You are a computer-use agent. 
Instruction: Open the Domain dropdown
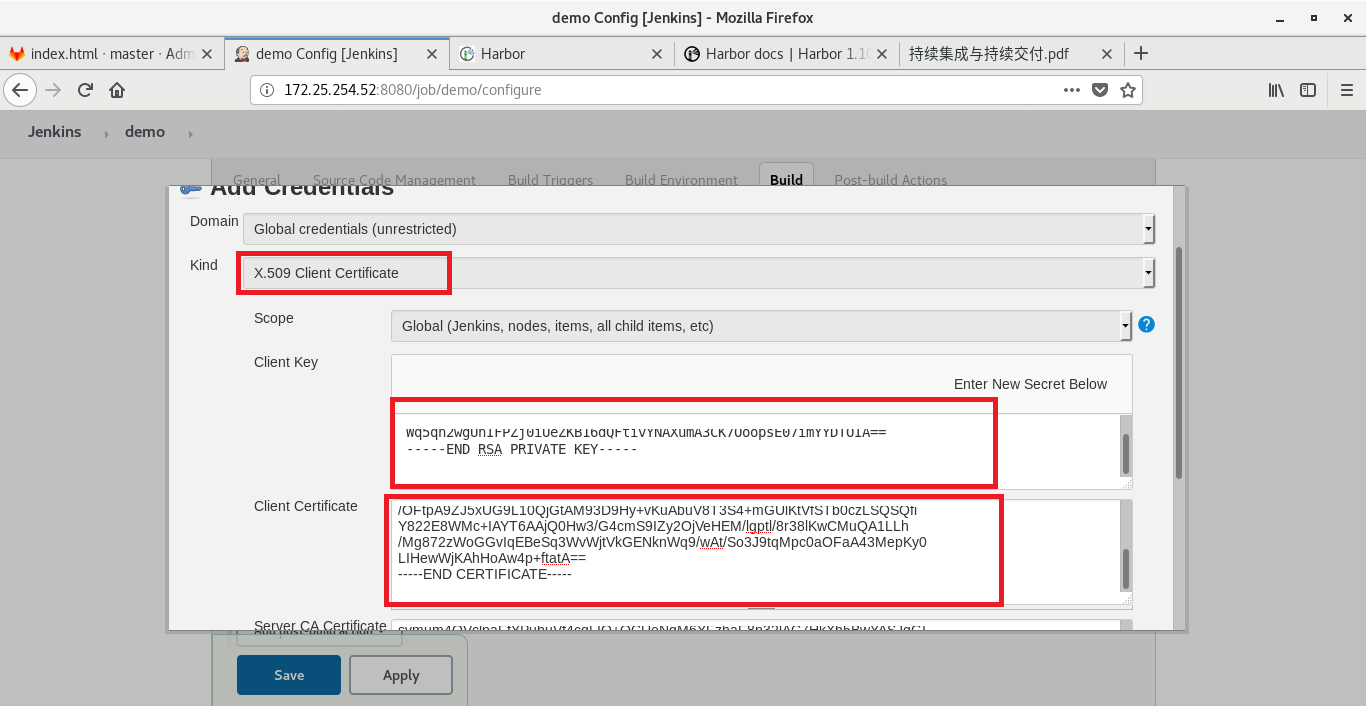click(x=699, y=229)
